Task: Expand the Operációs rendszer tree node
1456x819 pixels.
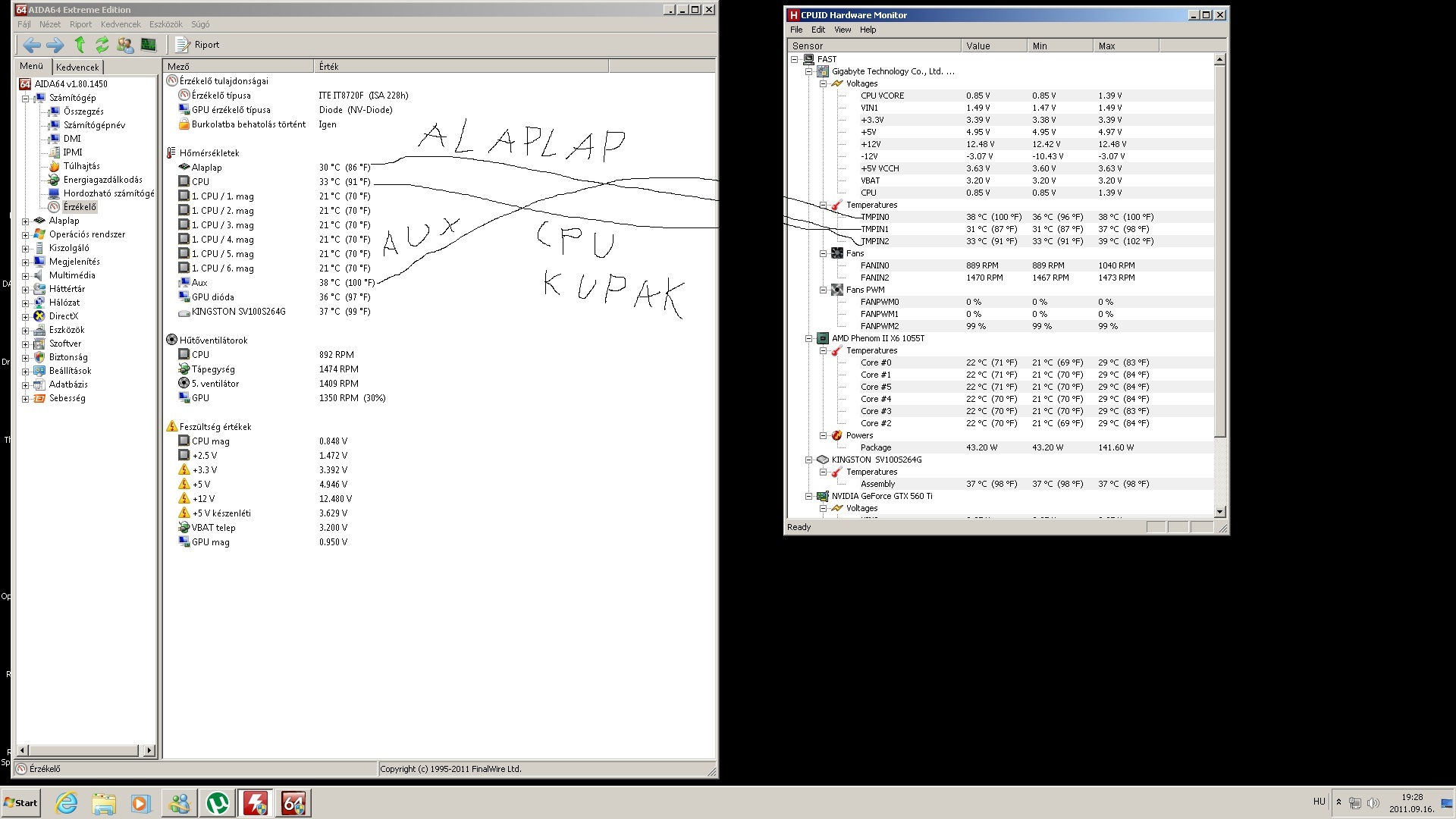Action: click(26, 235)
